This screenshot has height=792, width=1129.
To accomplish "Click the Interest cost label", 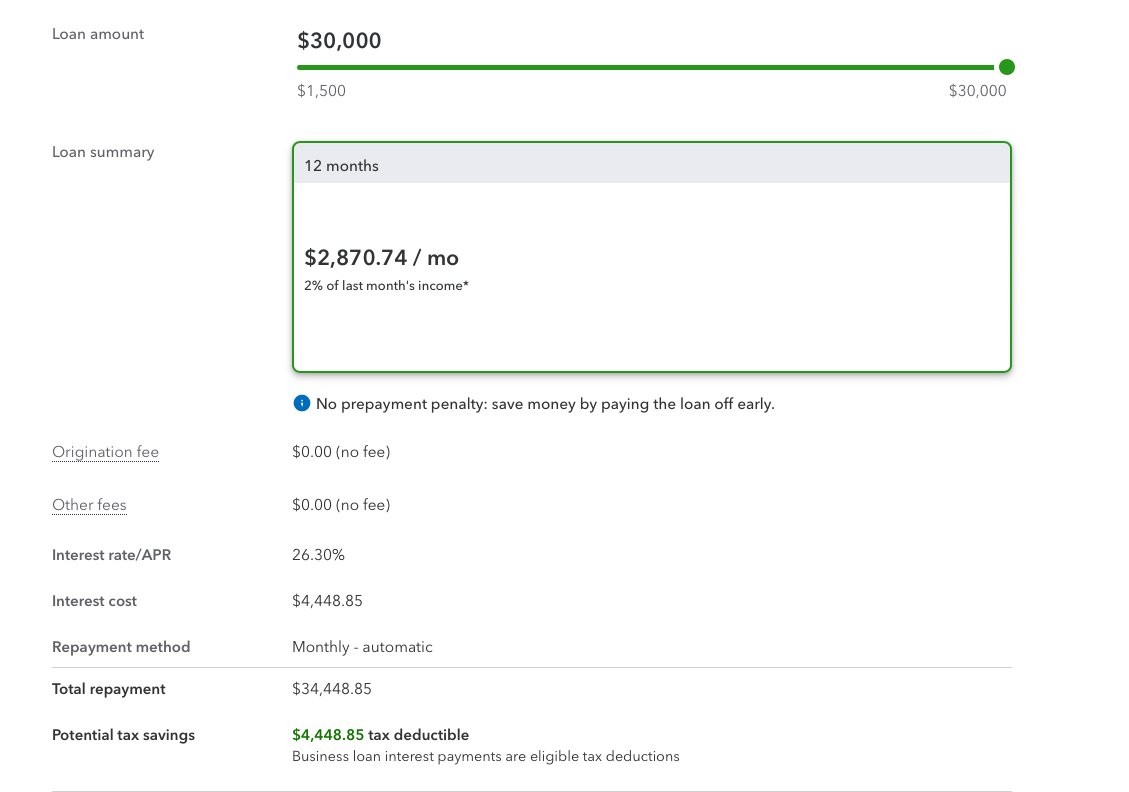I will 94,600.
